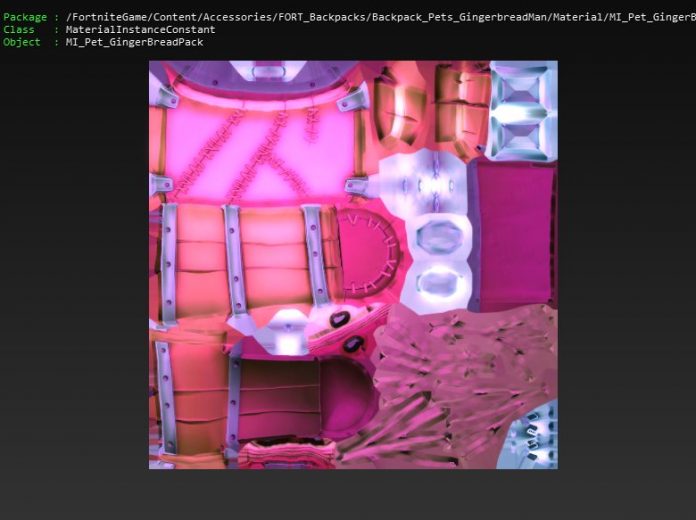Click the gingerbread pack texture preview image
696x520 pixels.
tap(353, 265)
